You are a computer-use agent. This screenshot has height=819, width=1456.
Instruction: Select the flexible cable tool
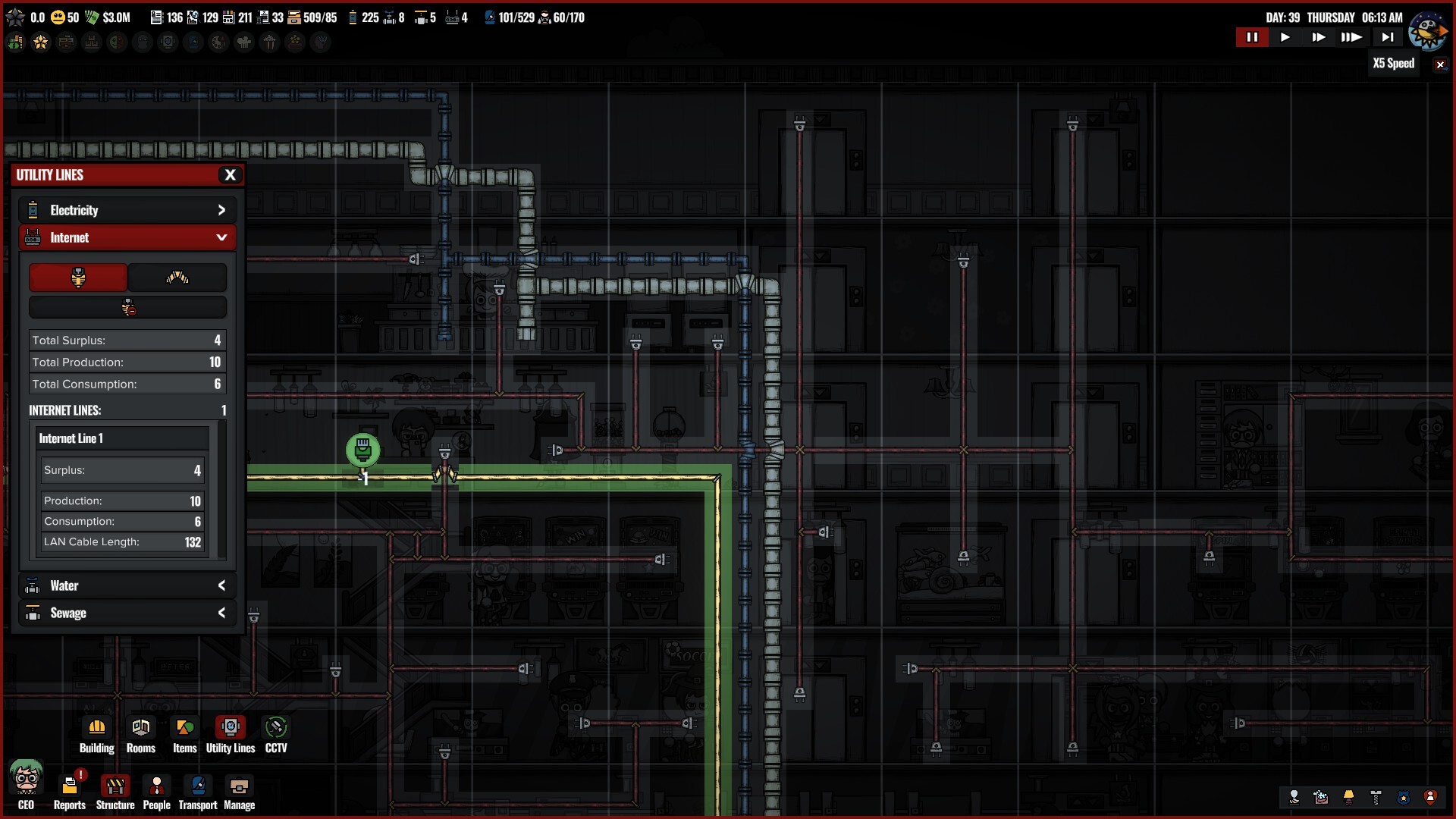pos(177,278)
